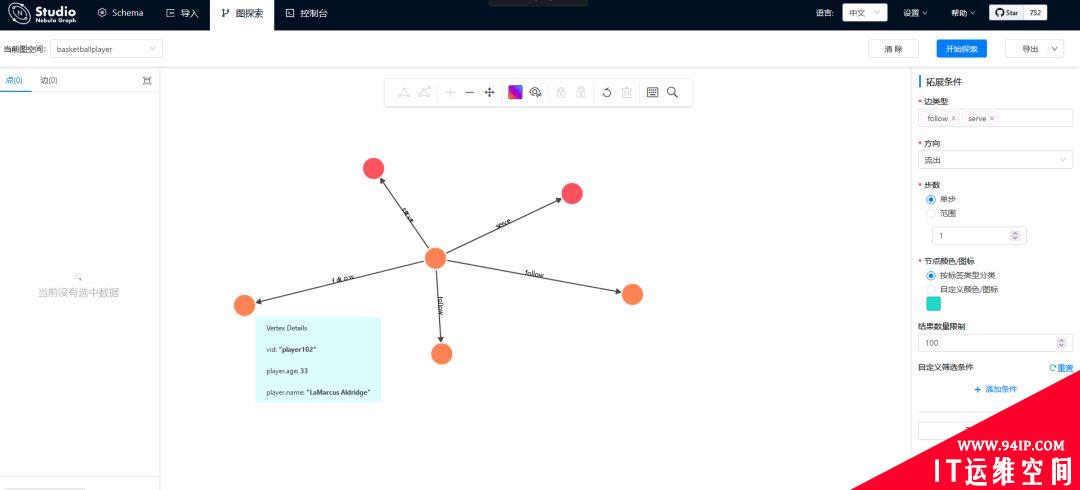
Task: Expand the 设置 settings menu
Action: (915, 12)
